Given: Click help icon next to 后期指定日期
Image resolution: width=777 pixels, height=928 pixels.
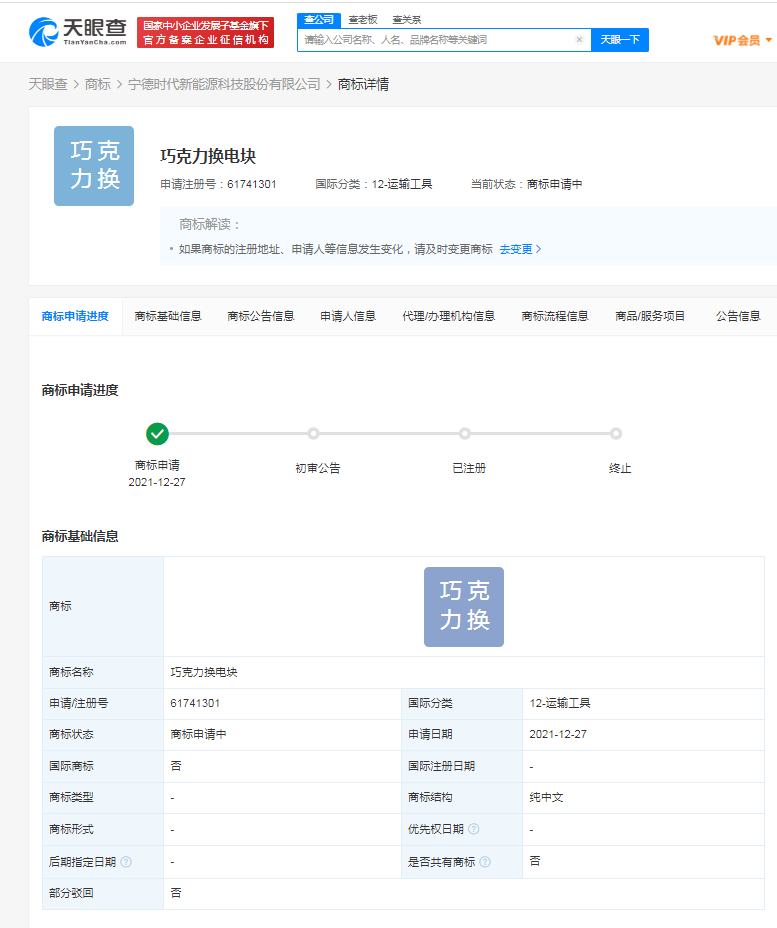Looking at the screenshot, I should (126, 861).
